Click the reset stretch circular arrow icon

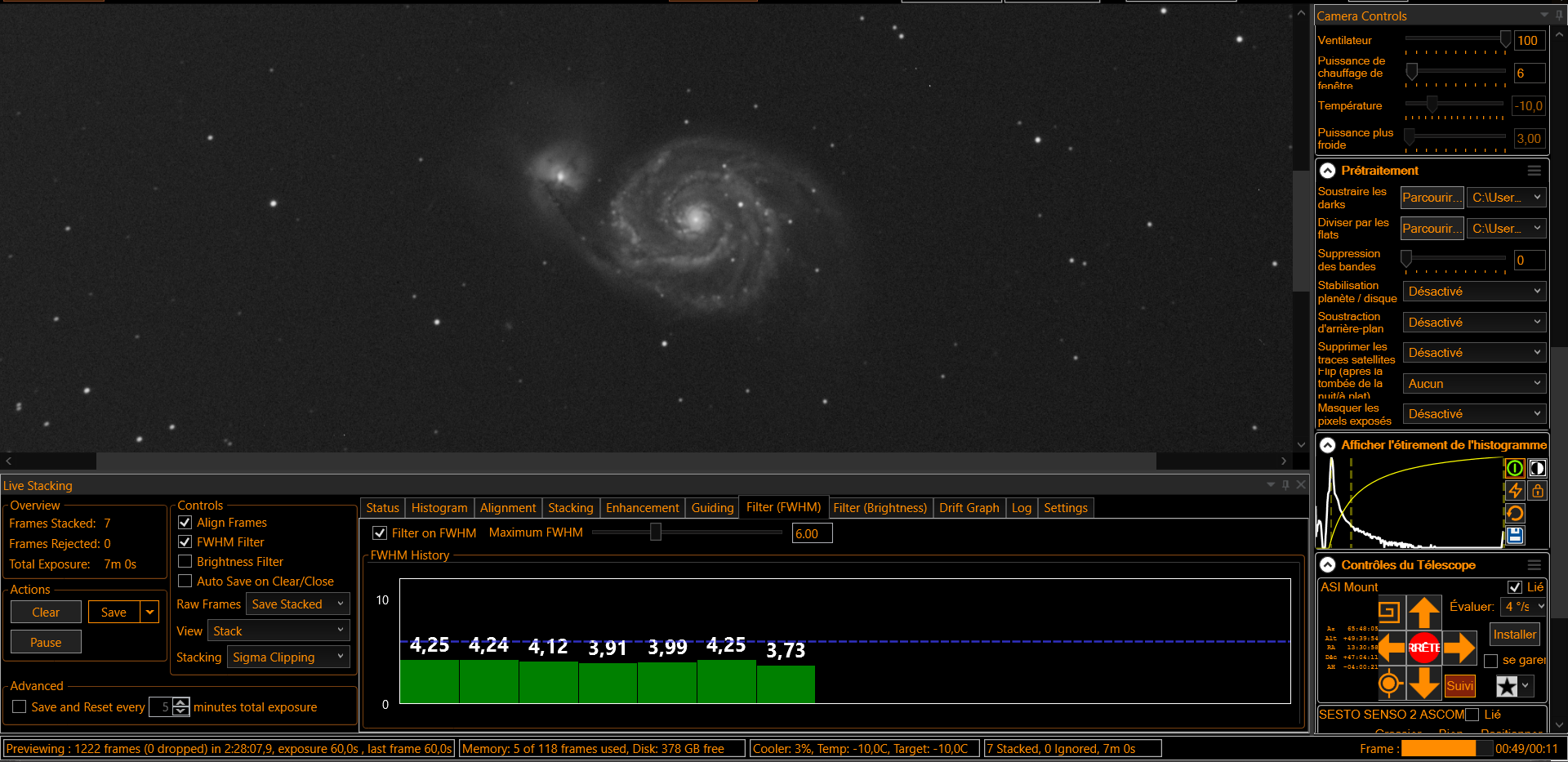1515,513
